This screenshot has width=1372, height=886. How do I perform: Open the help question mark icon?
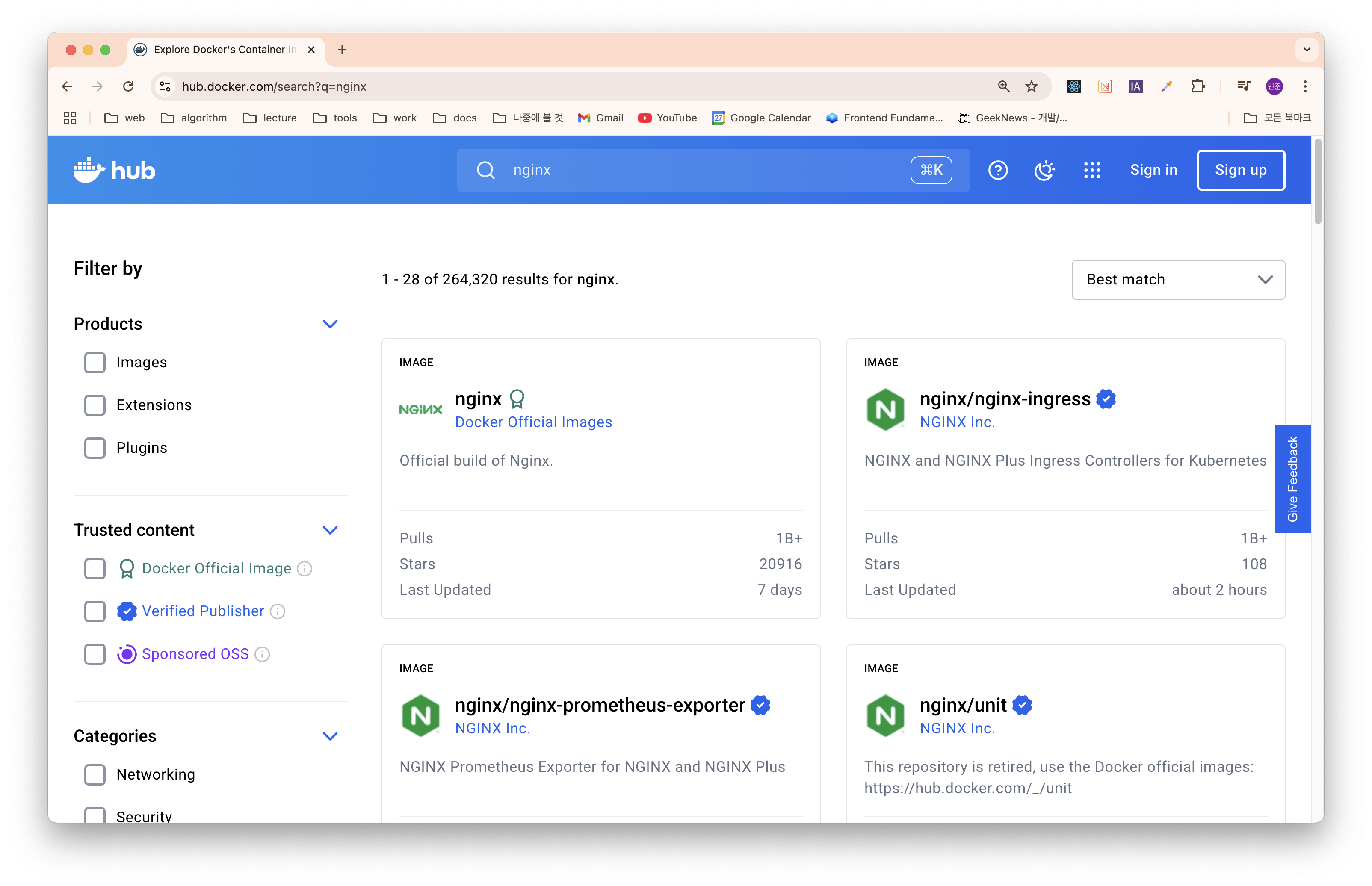pos(997,170)
